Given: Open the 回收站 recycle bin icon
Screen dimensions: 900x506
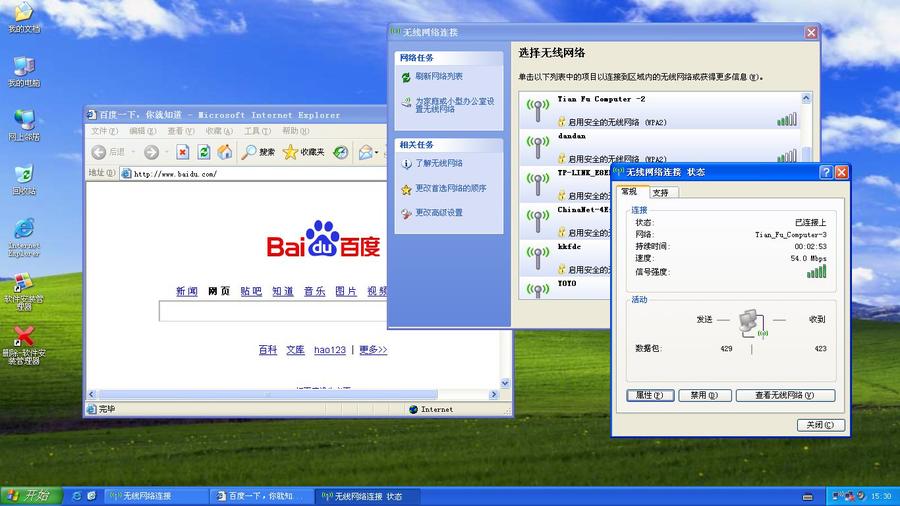Looking at the screenshot, I should point(24,180).
